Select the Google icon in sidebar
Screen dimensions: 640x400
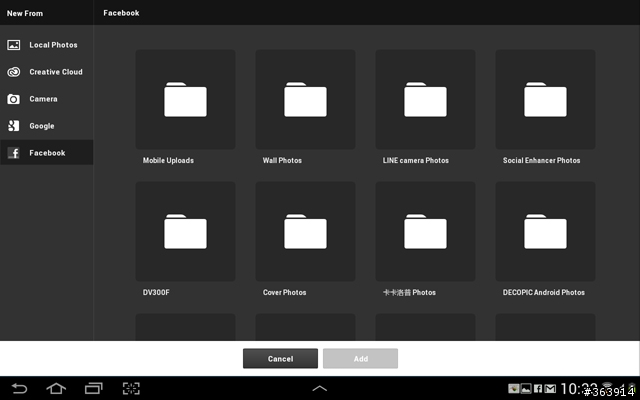click(13, 126)
